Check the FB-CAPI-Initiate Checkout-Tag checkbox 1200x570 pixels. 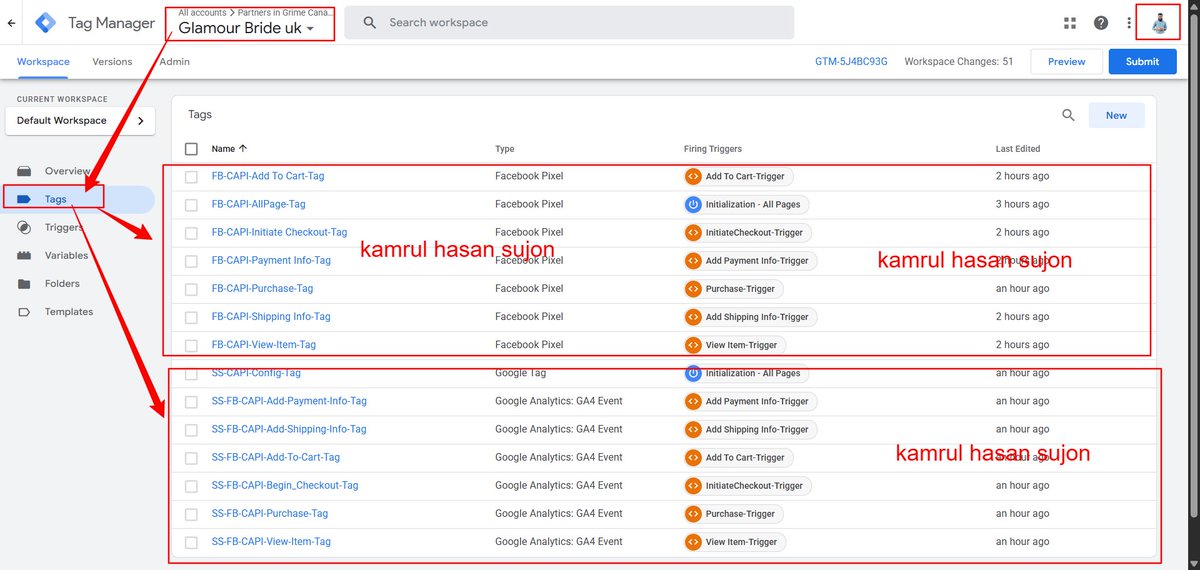(x=191, y=232)
